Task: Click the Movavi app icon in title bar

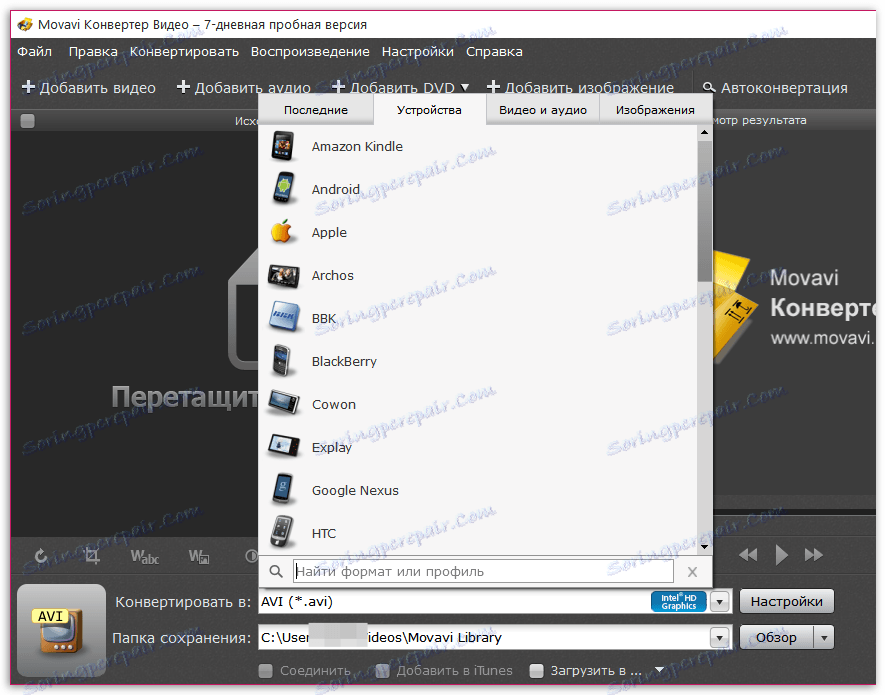Action: (x=25, y=25)
